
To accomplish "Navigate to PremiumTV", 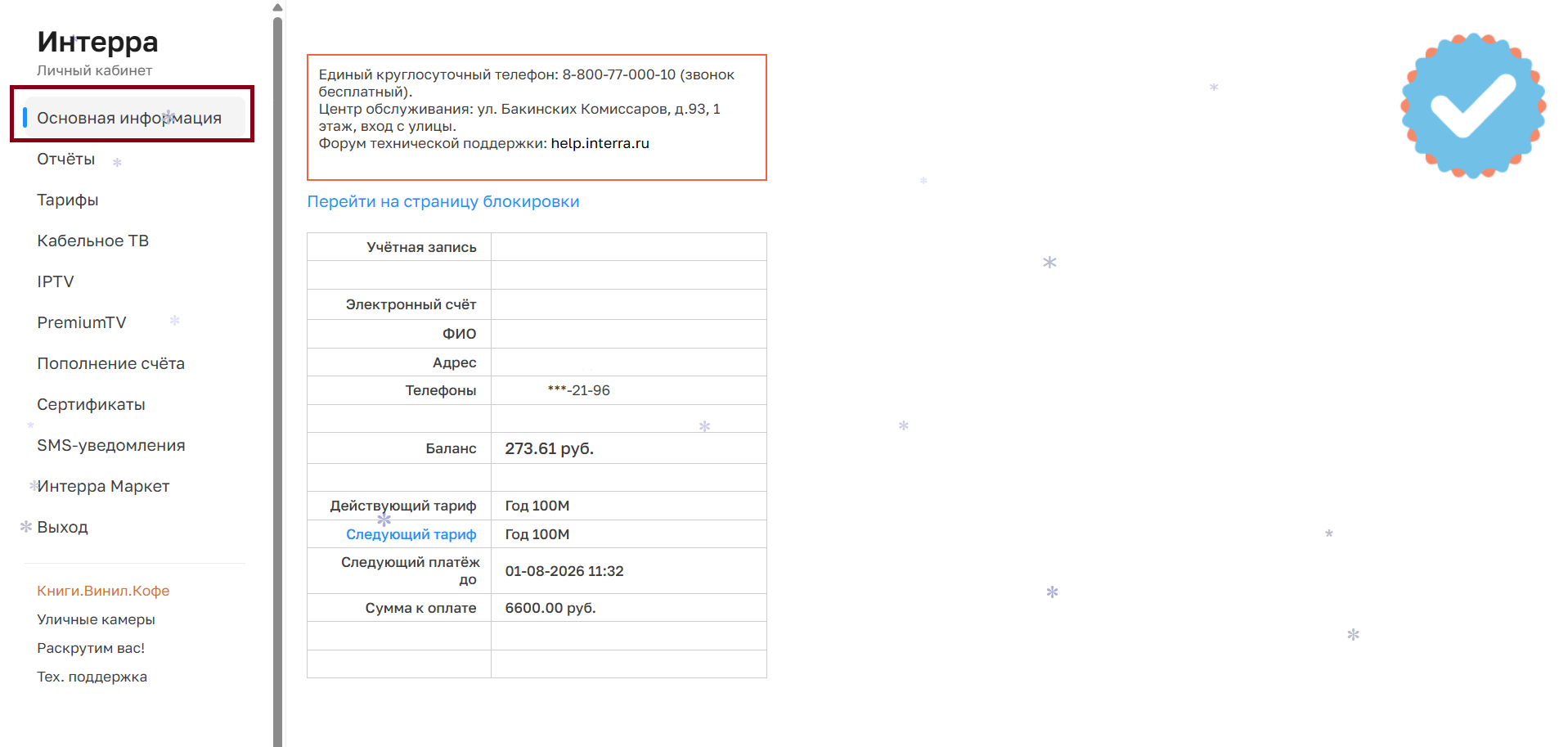I will click(x=81, y=322).
